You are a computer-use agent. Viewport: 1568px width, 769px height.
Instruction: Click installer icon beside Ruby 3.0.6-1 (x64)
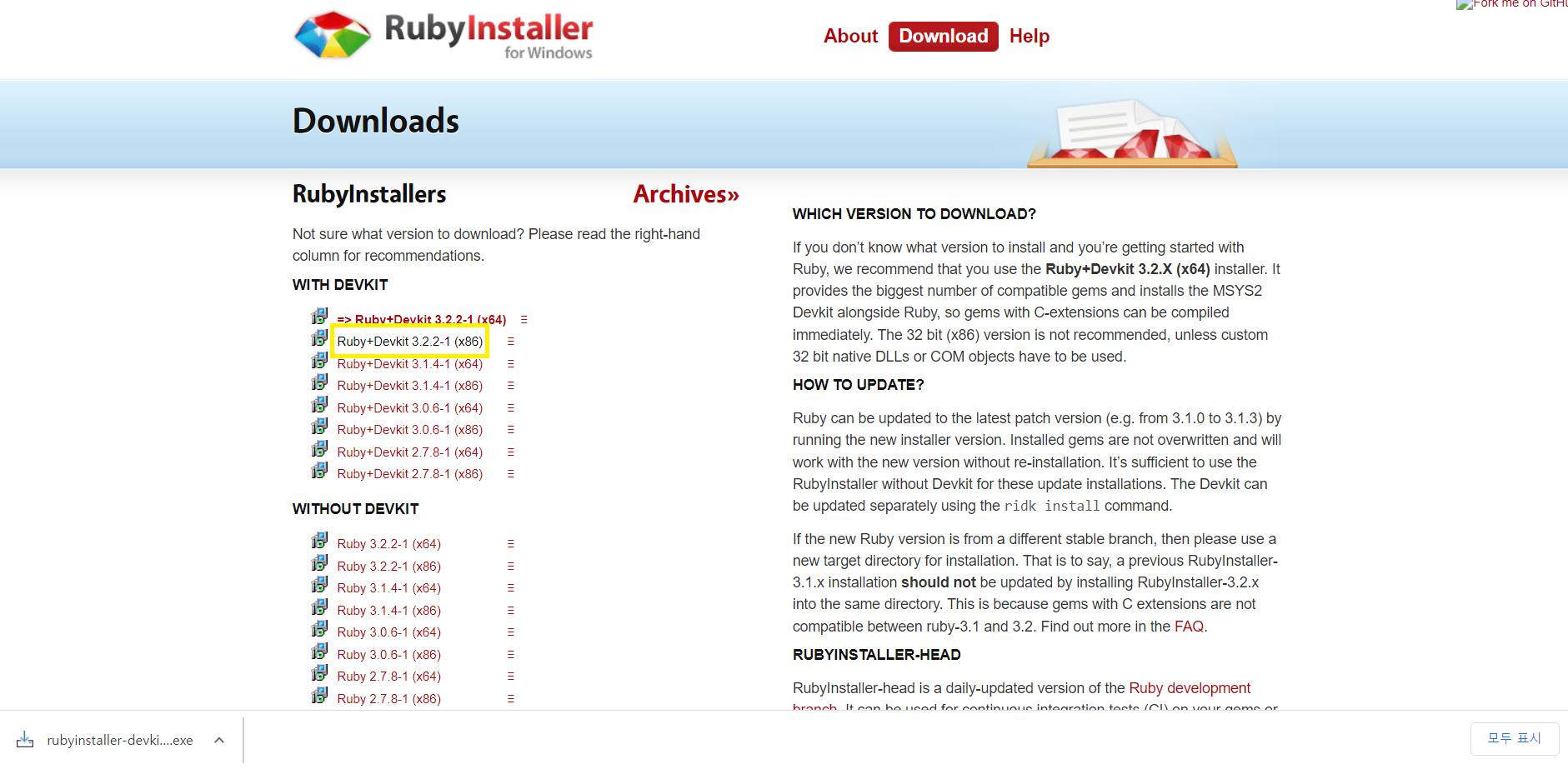tap(319, 629)
